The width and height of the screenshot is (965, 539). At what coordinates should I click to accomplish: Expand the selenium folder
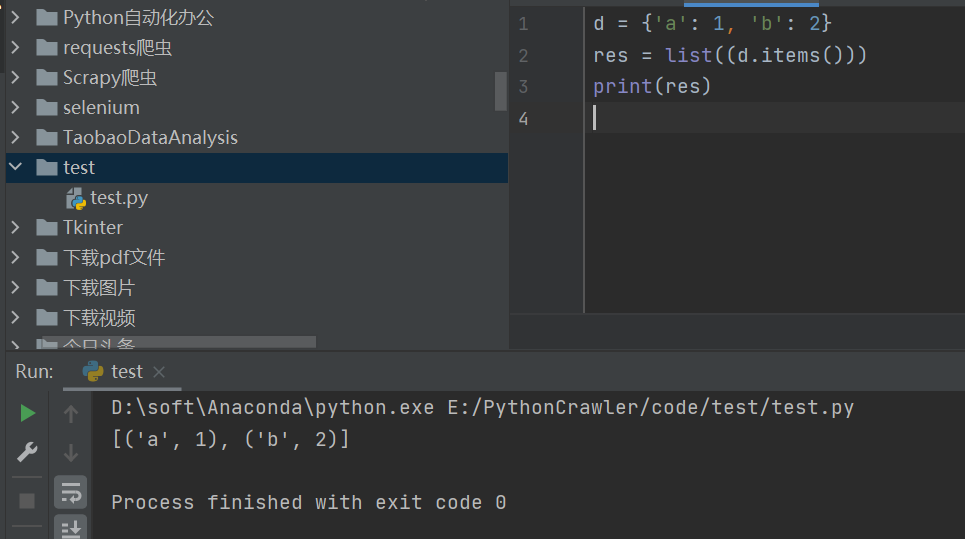point(15,107)
